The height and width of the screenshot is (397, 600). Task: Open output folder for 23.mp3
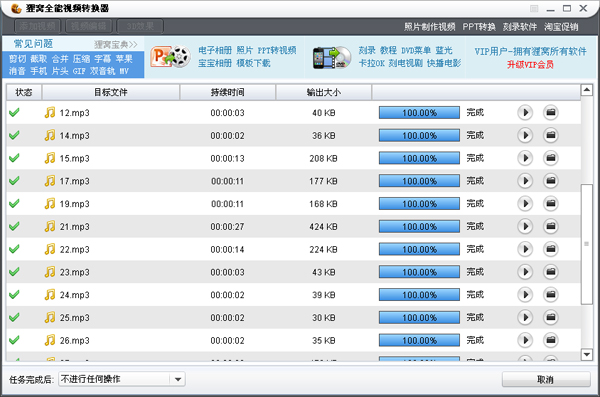tap(551, 272)
